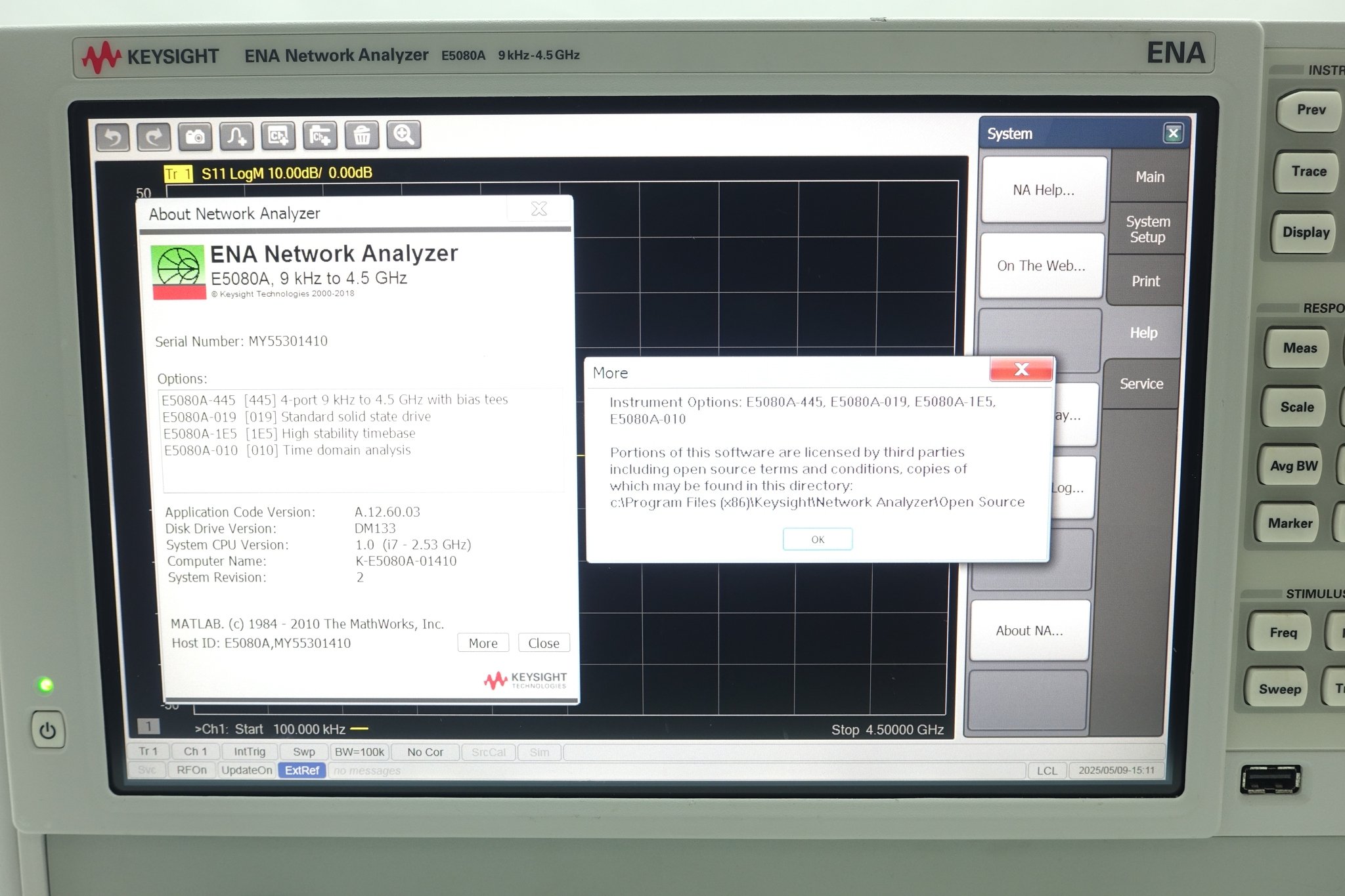This screenshot has width=1345, height=896.
Task: Click Close button in About dialog
Action: (544, 643)
